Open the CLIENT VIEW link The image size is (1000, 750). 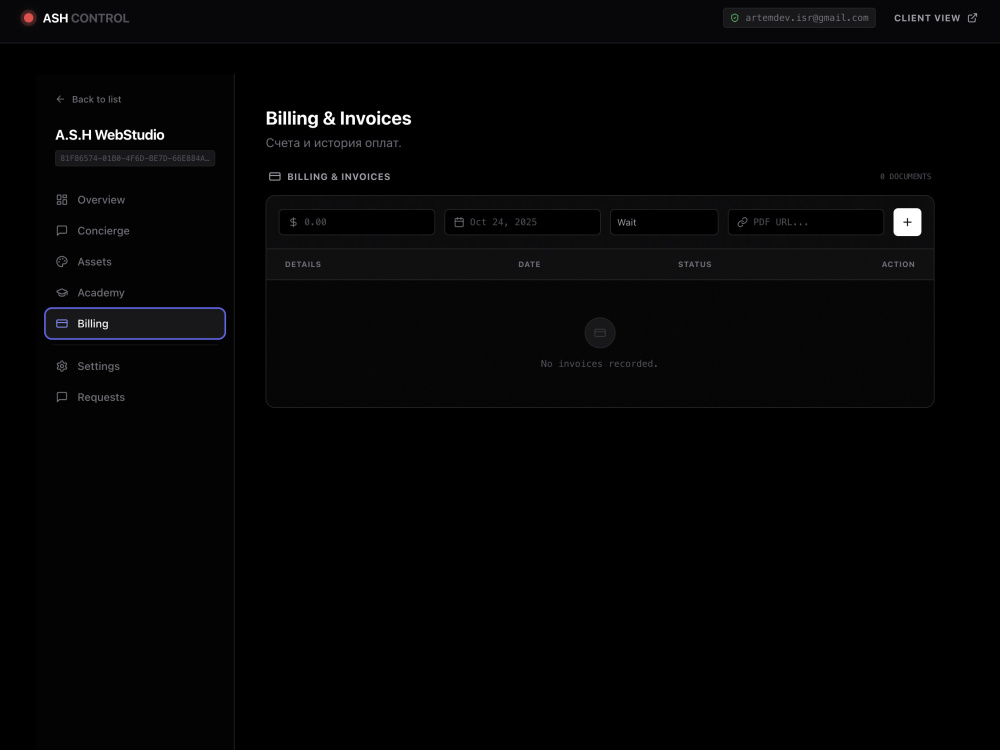935,18
